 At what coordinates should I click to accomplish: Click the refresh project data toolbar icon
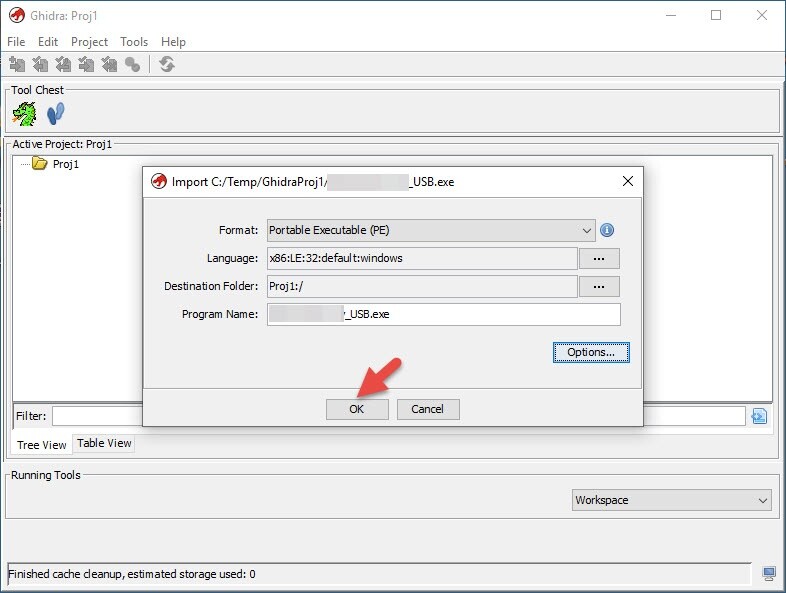click(x=167, y=65)
